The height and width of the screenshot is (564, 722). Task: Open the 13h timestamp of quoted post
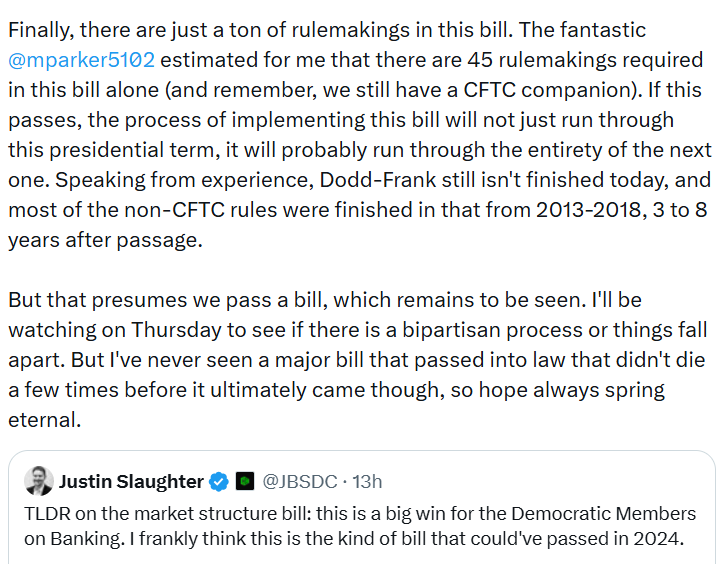pyautogui.click(x=366, y=482)
